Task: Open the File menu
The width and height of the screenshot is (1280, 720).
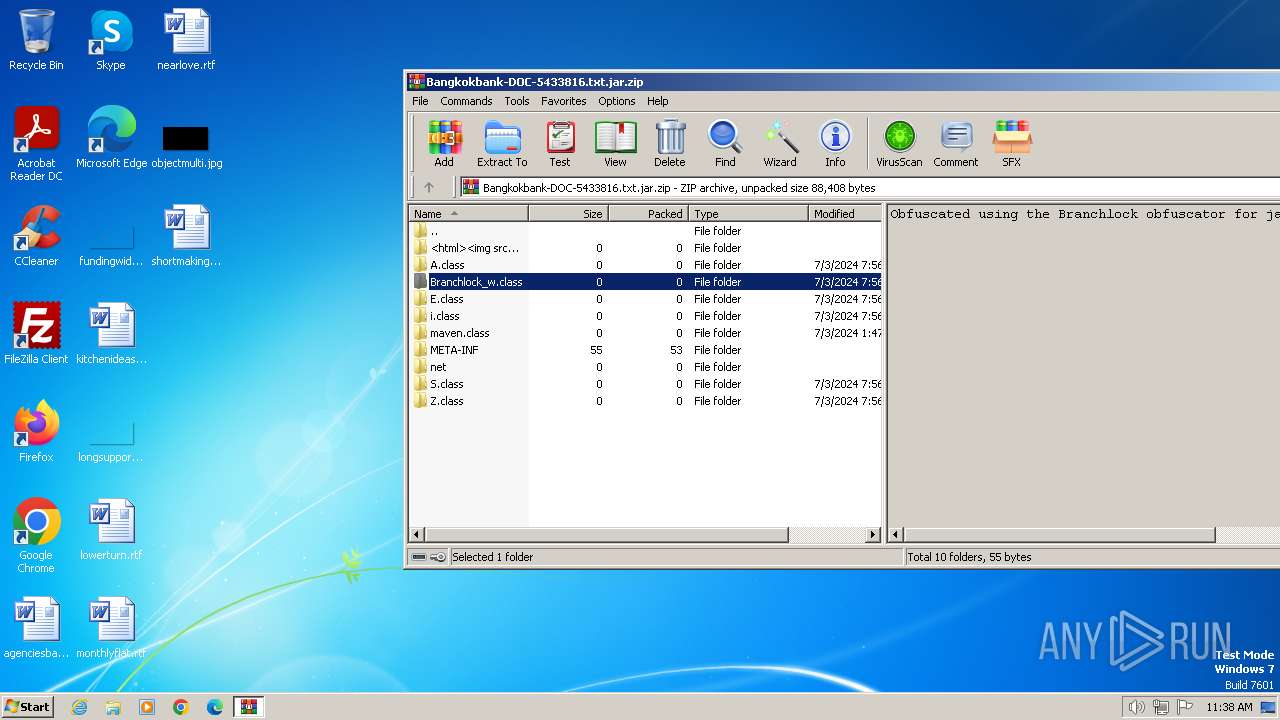Action: [x=420, y=101]
